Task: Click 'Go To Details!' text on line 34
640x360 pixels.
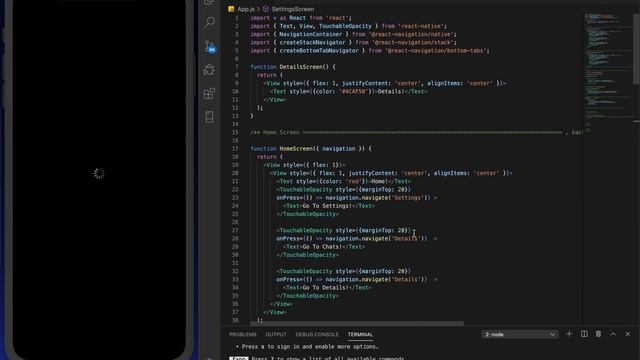Action: [x=324, y=287]
